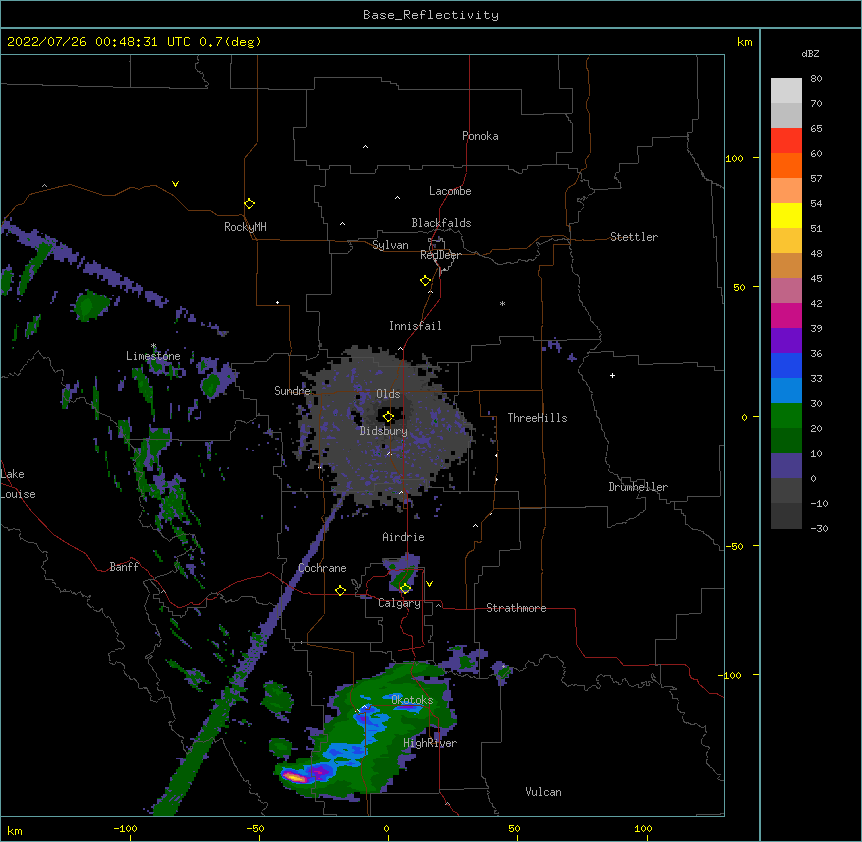Select the blue 36-33 dBZ legend swatch

(786, 365)
